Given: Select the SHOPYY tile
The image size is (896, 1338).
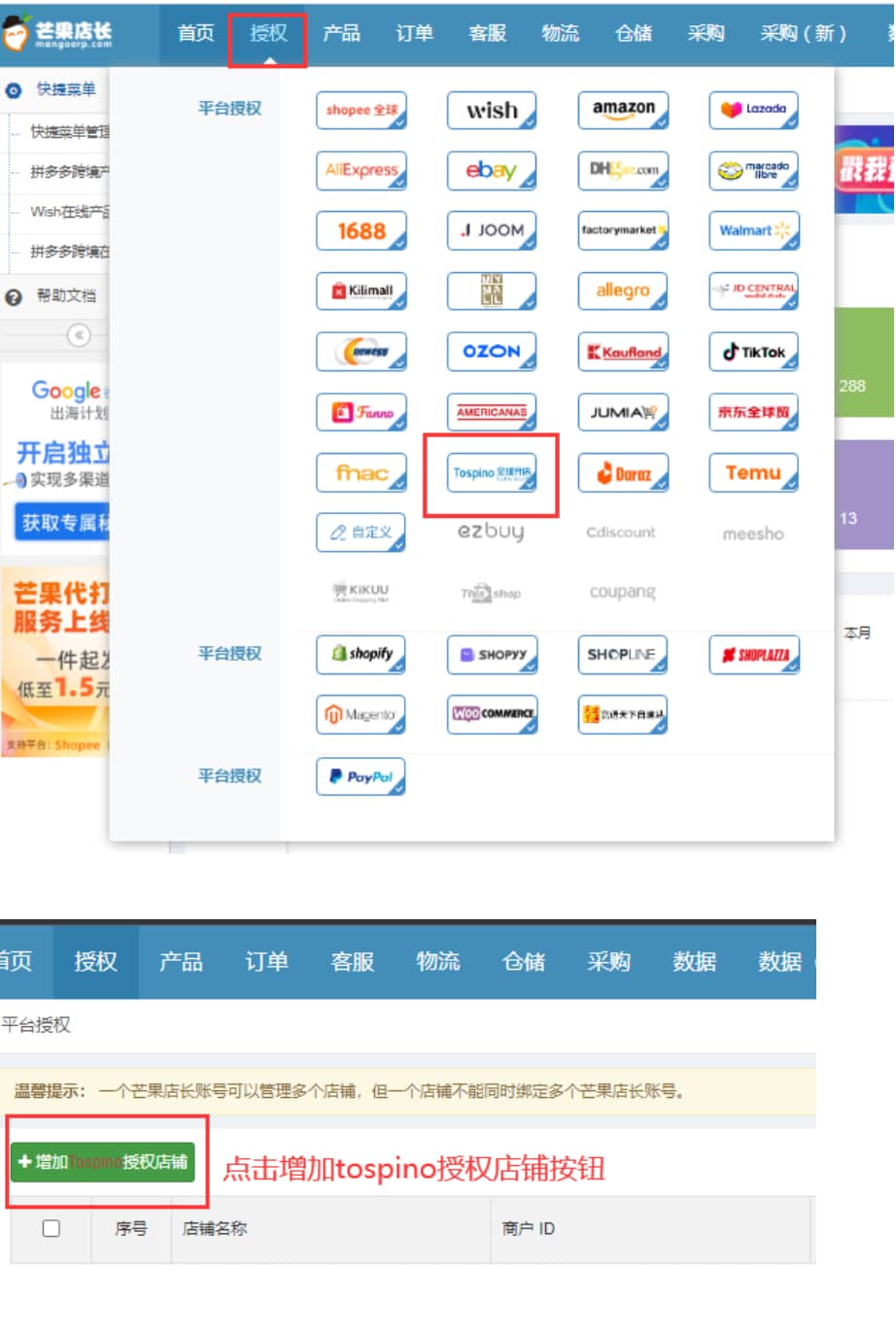Looking at the screenshot, I should [492, 654].
